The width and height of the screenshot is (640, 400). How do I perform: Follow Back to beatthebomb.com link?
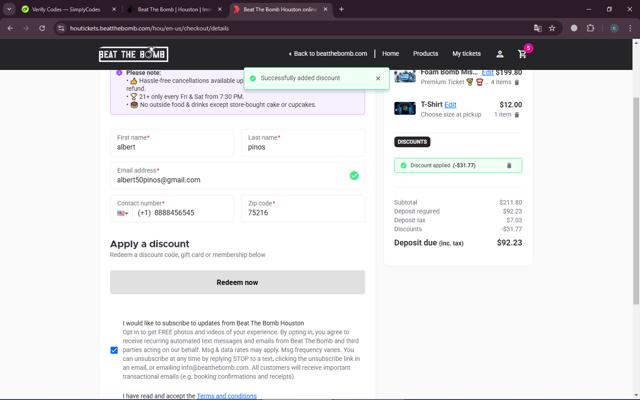[x=328, y=53]
